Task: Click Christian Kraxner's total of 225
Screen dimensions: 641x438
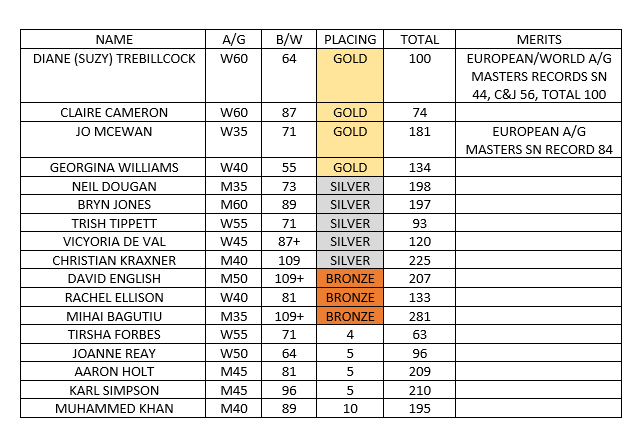Action: pyautogui.click(x=420, y=257)
